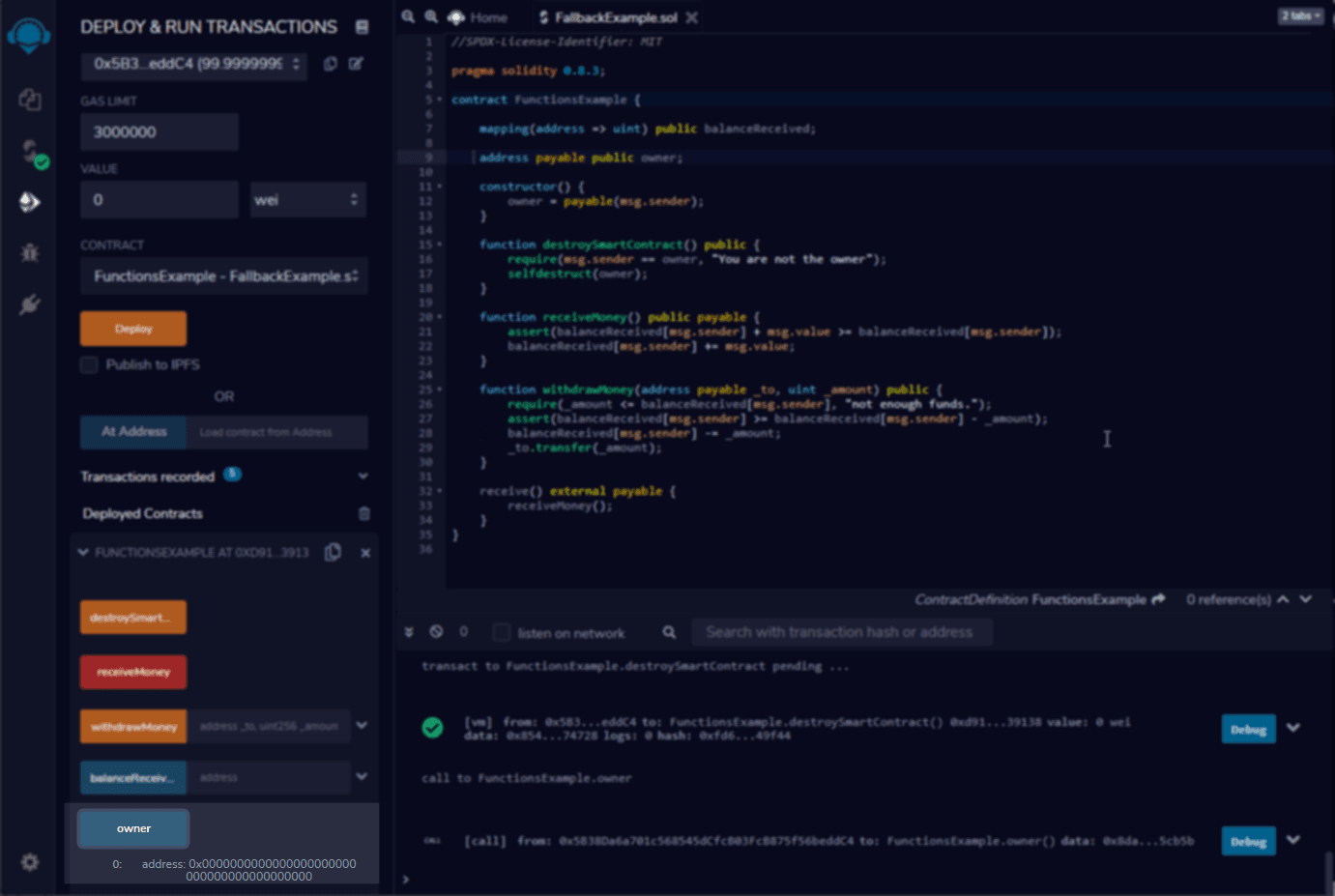Sign a message with account icon
This screenshot has width=1335, height=896.
click(x=356, y=64)
